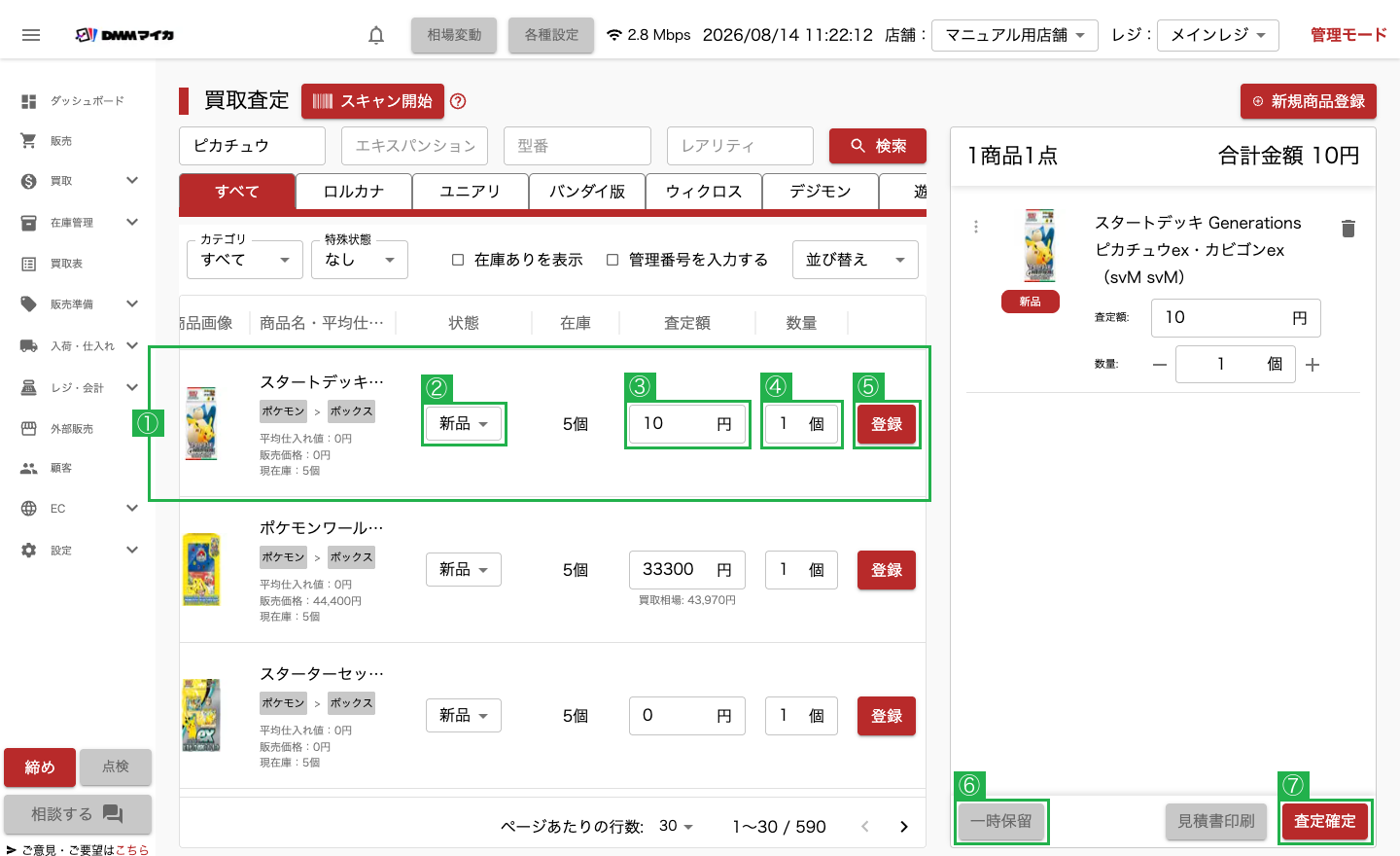Delete the Generations deck with the trash icon
This screenshot has height=856, width=1400.
[1347, 229]
